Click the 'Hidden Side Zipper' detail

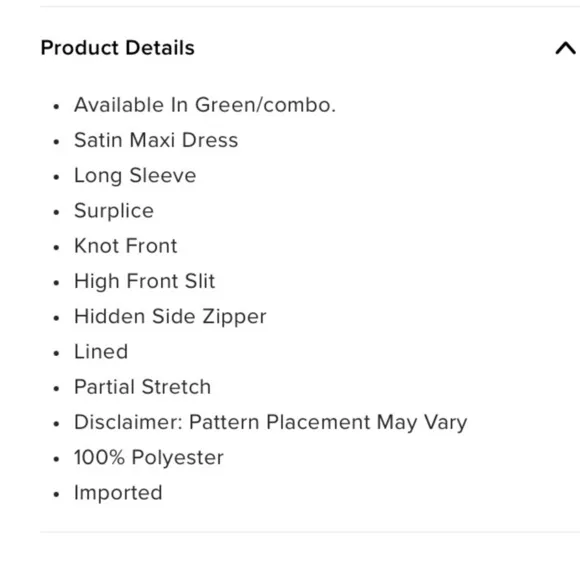(170, 317)
